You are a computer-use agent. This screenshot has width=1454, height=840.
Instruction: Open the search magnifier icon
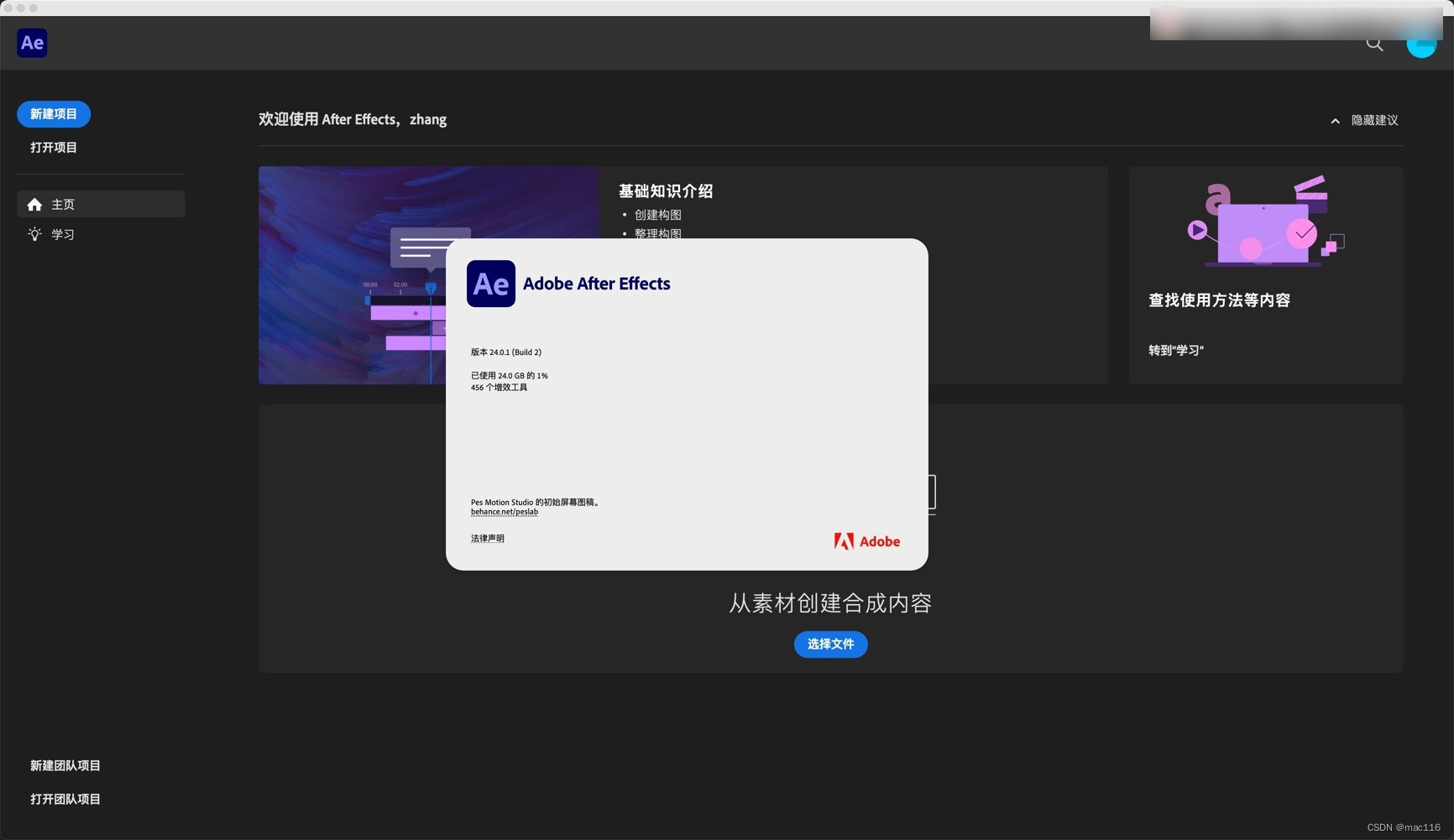pyautogui.click(x=1374, y=44)
